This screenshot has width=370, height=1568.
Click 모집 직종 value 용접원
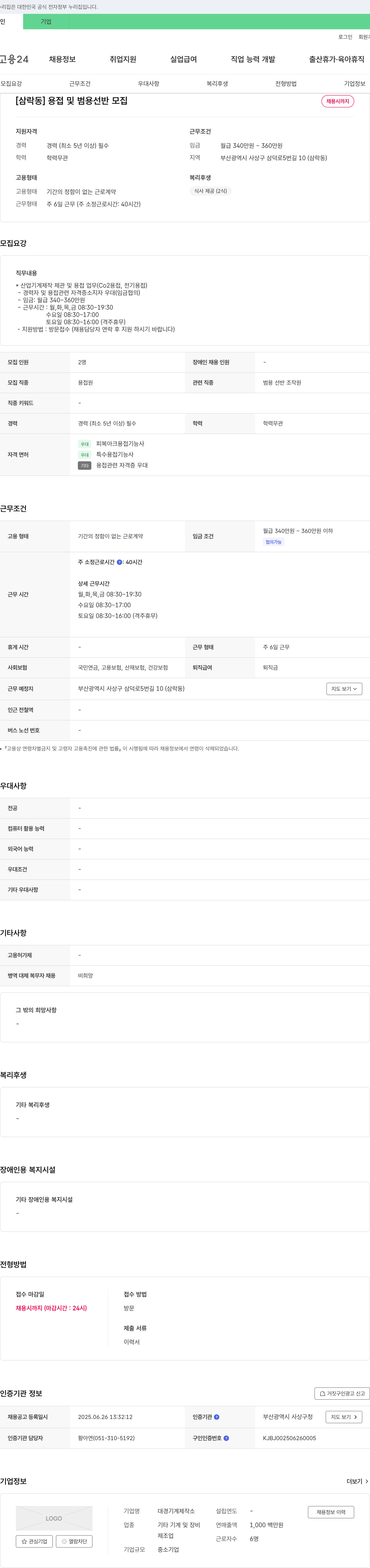[85, 383]
